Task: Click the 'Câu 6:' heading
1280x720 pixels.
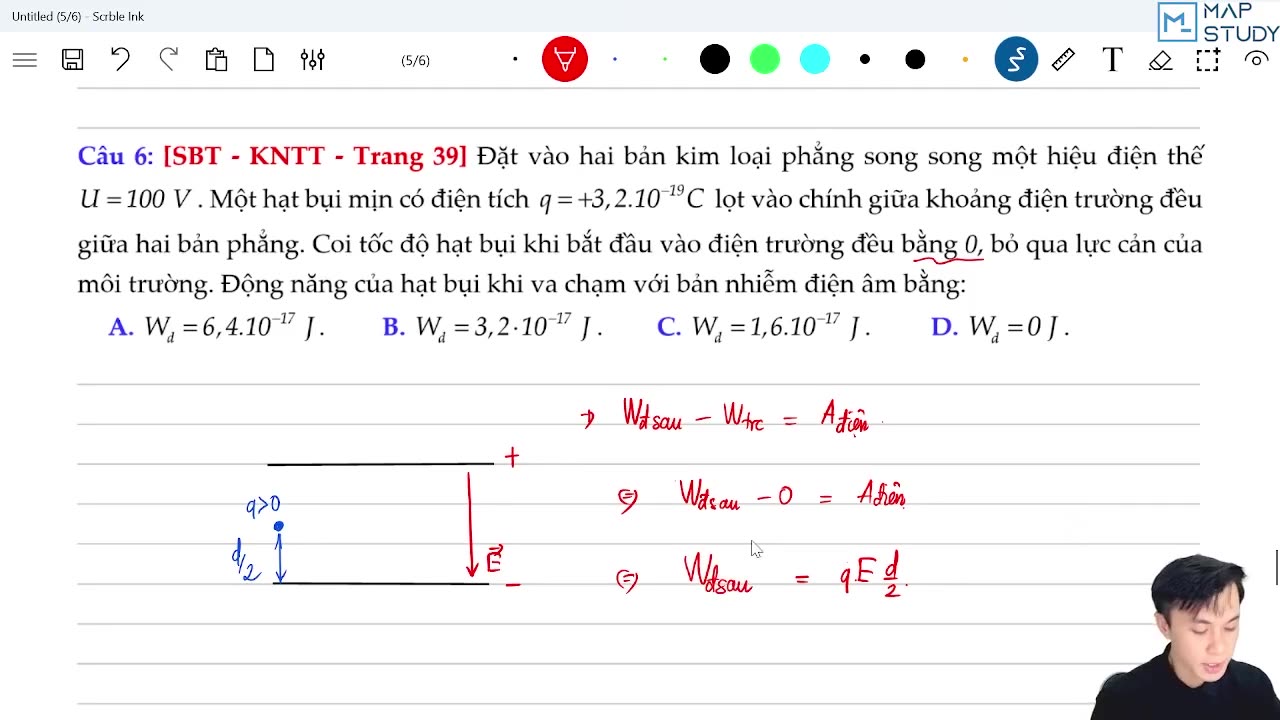Action: 116,156
